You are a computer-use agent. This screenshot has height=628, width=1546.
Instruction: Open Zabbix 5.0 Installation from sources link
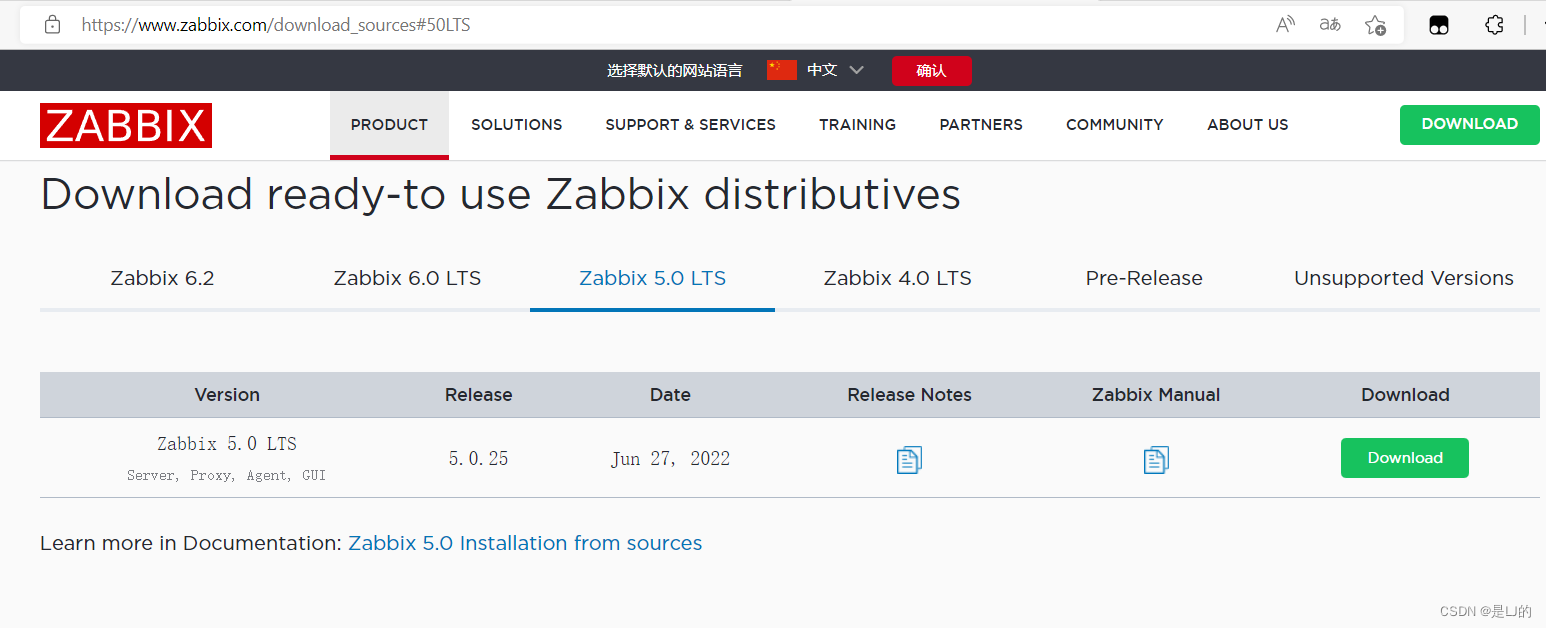(525, 543)
